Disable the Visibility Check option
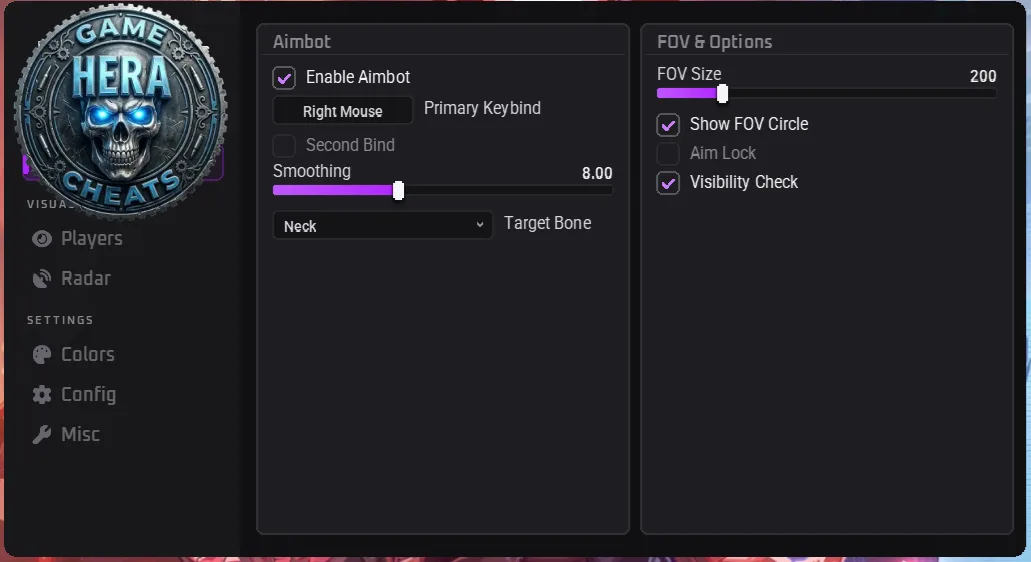This screenshot has height=562, width=1031. coord(668,183)
